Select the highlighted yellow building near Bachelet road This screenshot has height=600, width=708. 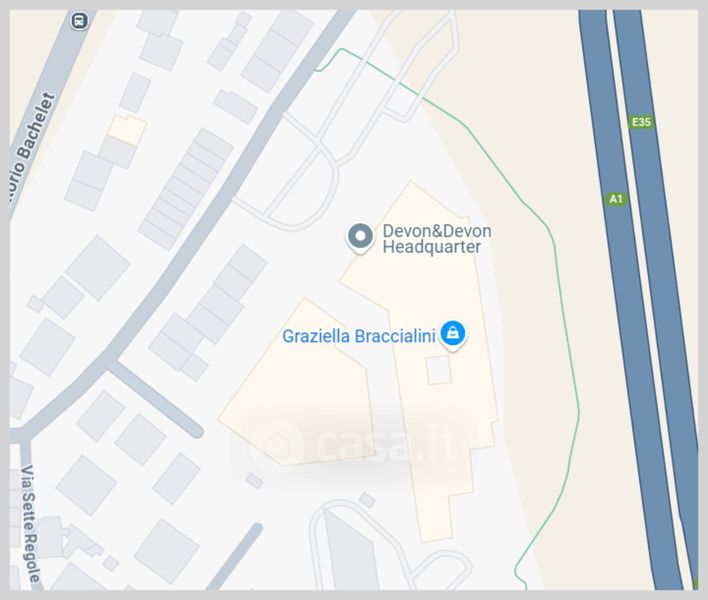[x=127, y=130]
